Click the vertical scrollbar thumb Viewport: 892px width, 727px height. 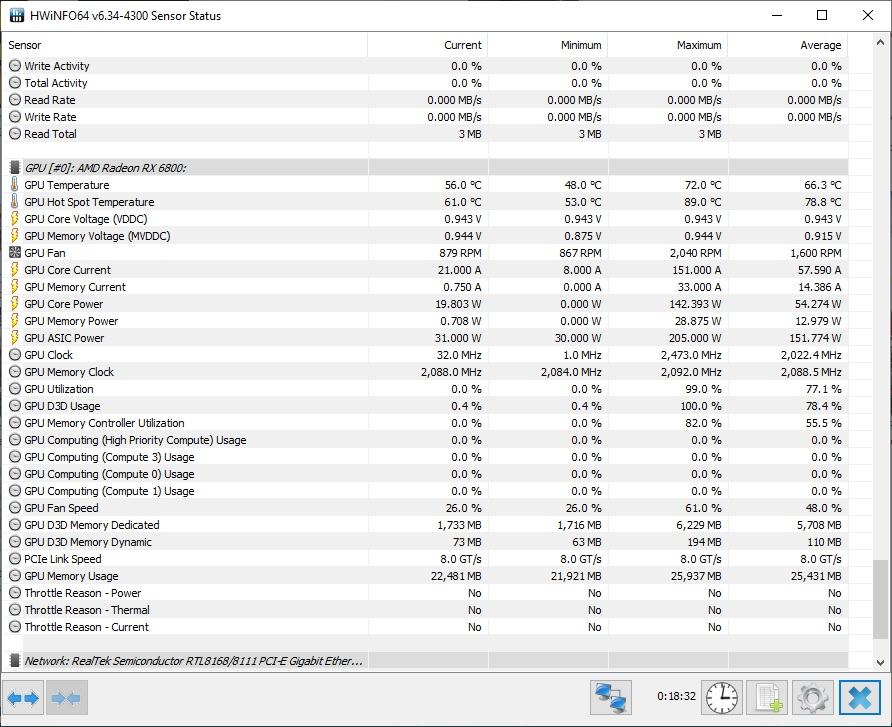click(880, 599)
